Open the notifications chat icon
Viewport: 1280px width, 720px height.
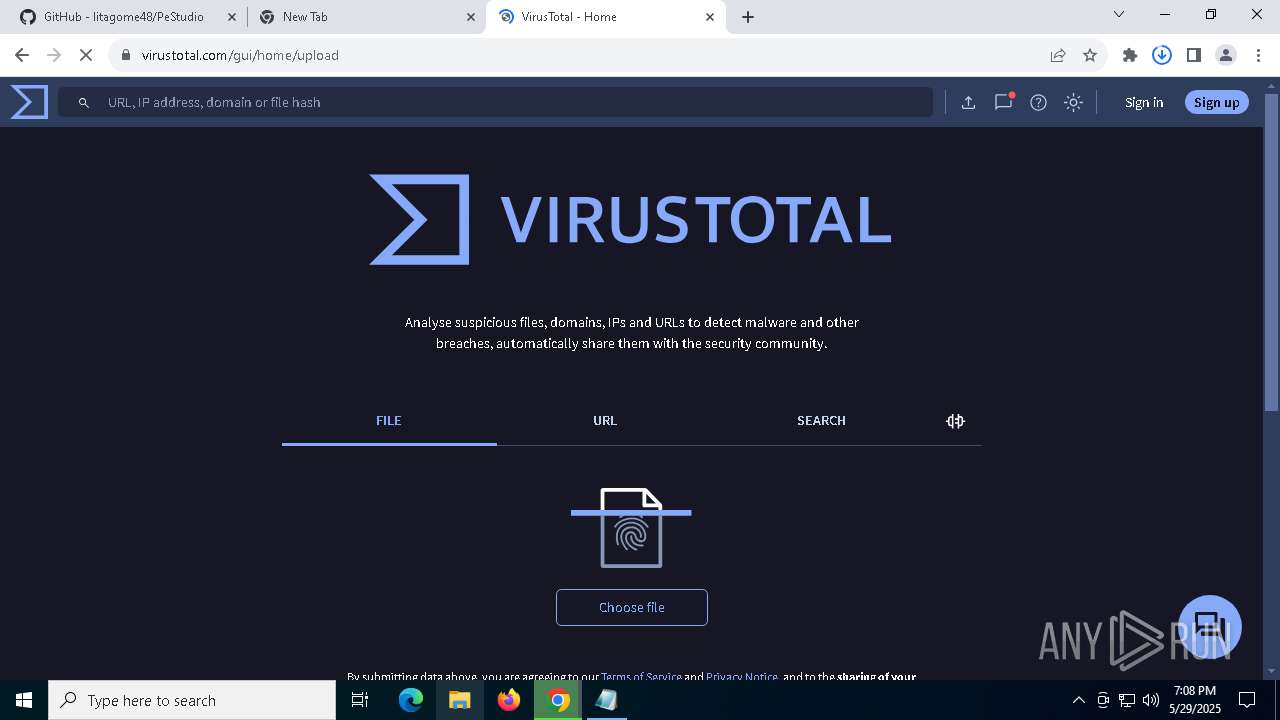tap(1003, 102)
